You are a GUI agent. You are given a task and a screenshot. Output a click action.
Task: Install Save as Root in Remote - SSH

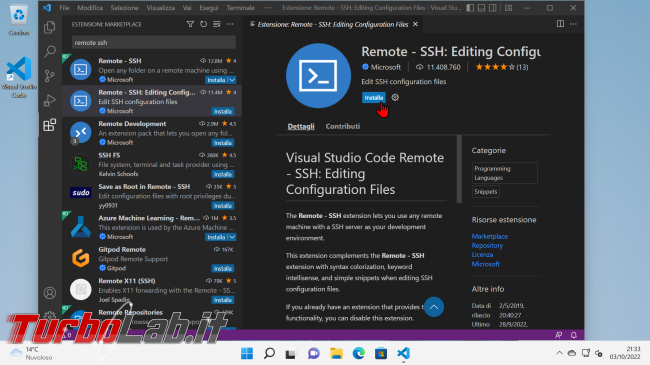click(x=223, y=206)
